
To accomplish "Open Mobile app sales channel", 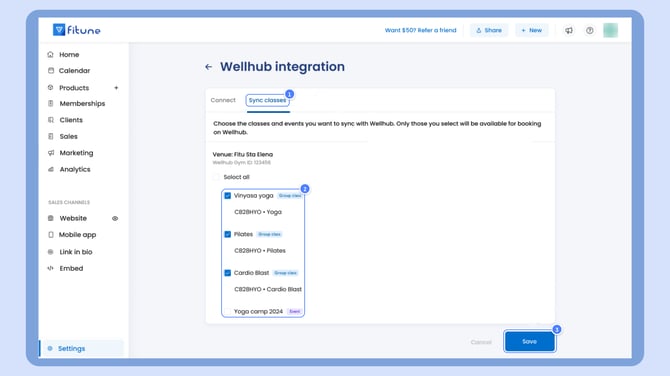I will tap(77, 235).
